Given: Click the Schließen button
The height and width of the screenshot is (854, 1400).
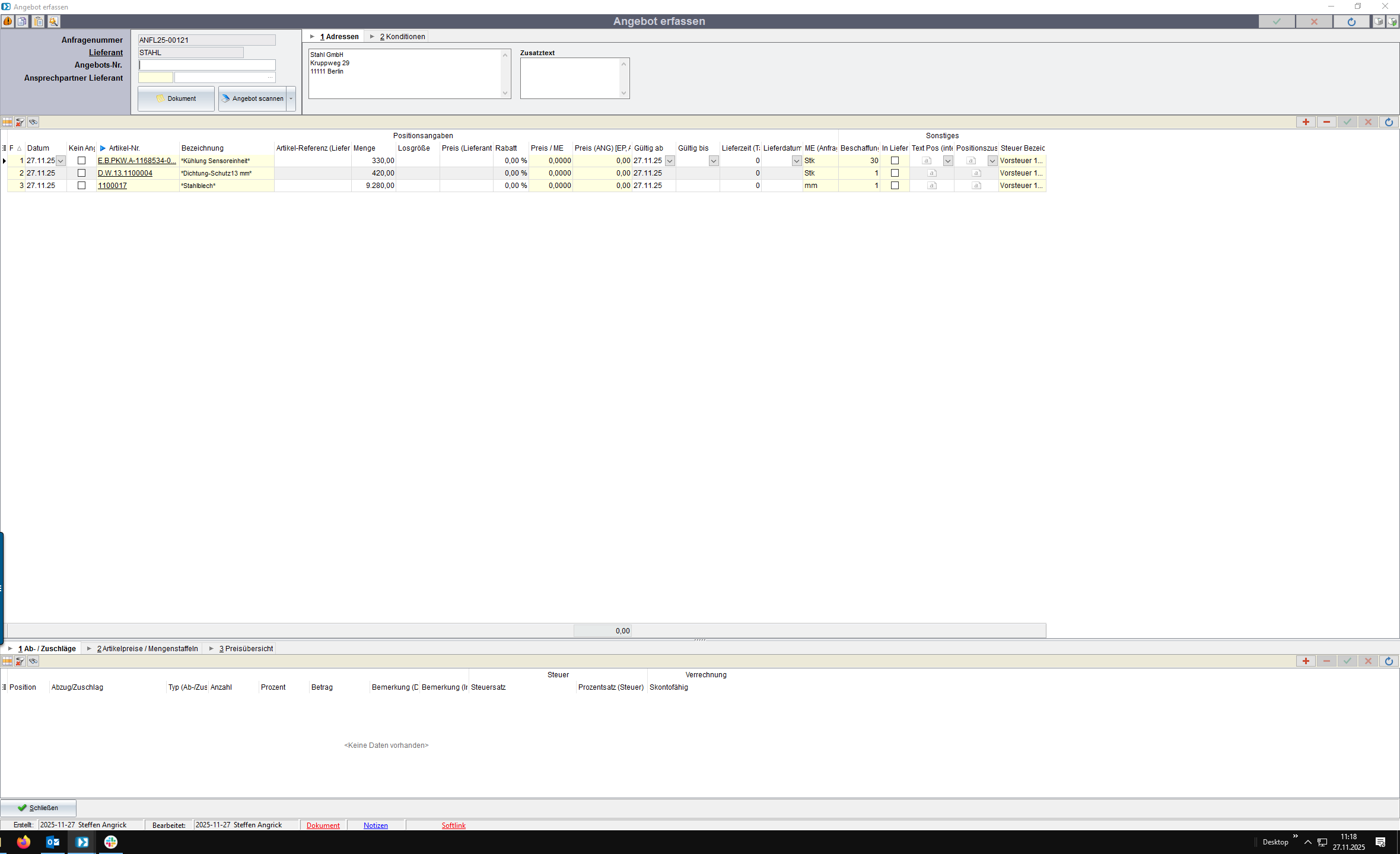Looking at the screenshot, I should point(39,808).
